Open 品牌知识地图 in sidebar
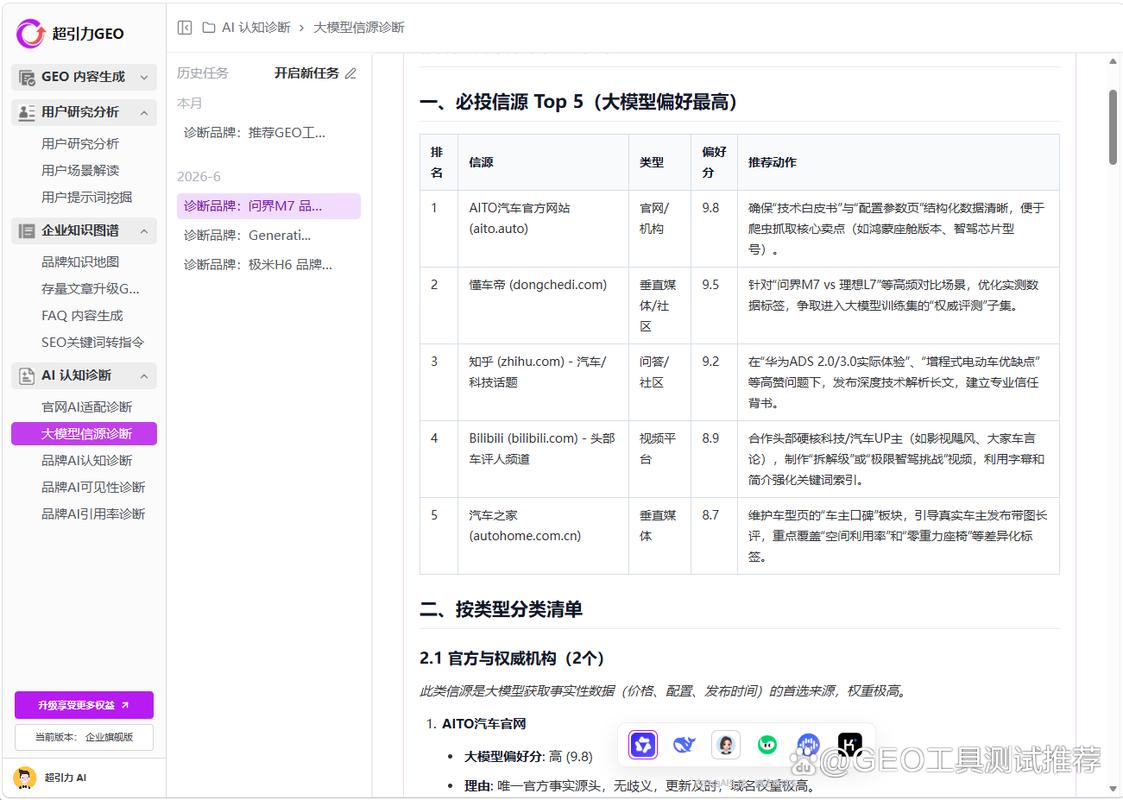Screen dimensions: 1123x800 (x=80, y=262)
